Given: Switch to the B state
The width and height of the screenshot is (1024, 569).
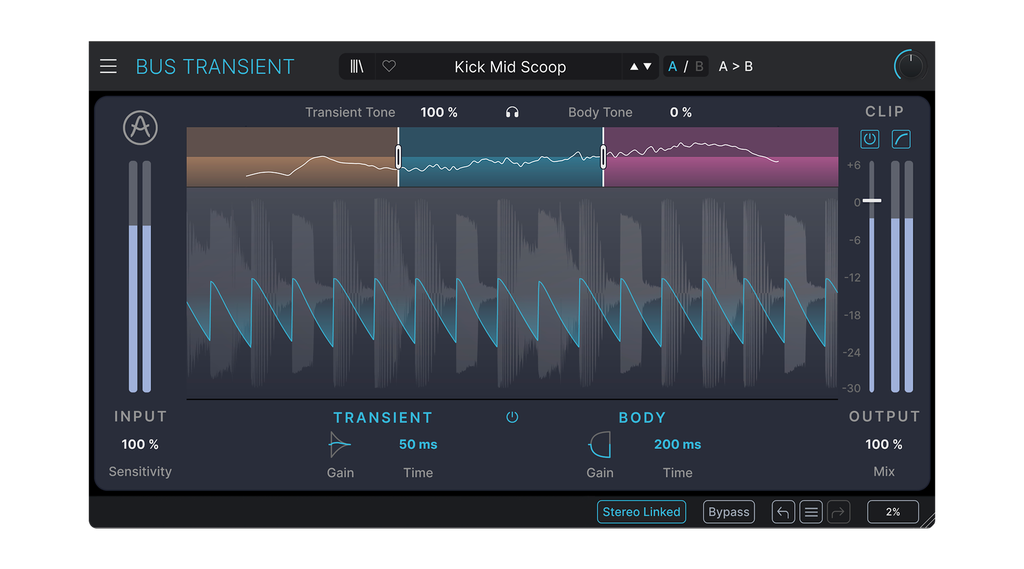Looking at the screenshot, I should tap(699, 67).
